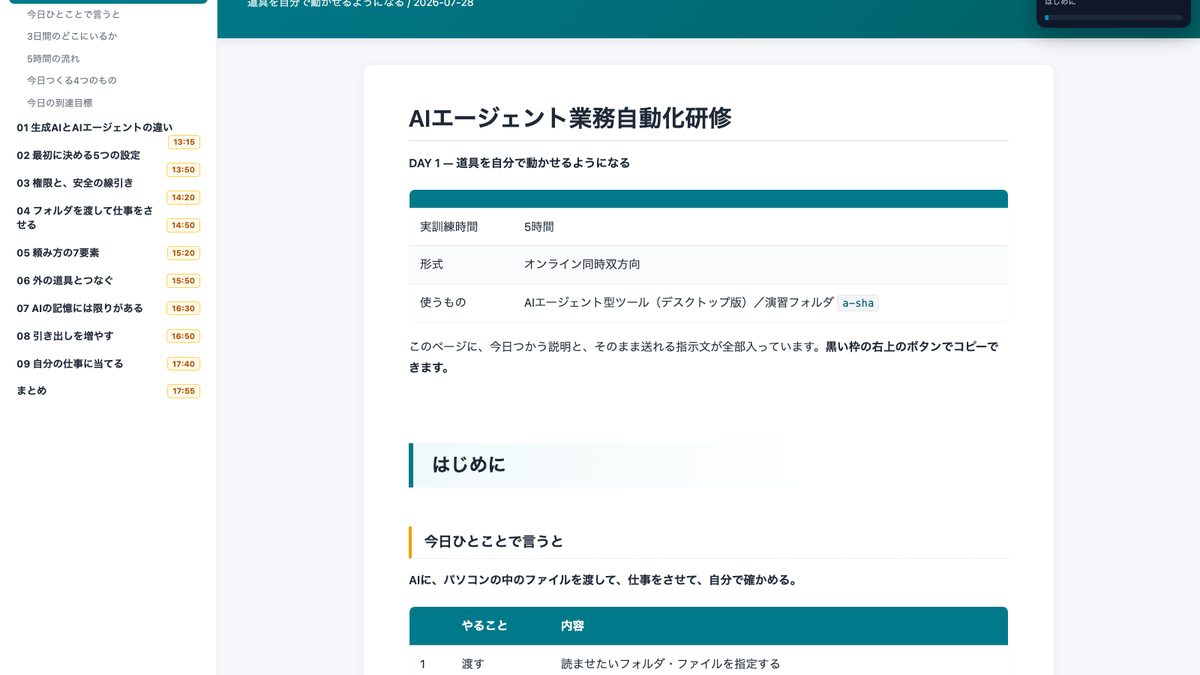Open sidebar link 5時間の流れ
1200x675 pixels.
point(53,58)
